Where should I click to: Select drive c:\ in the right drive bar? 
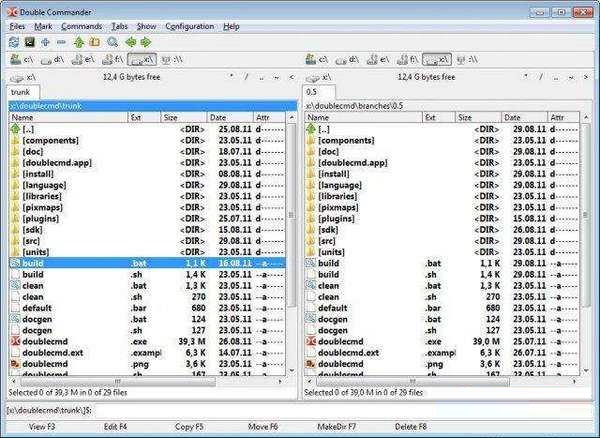(x=317, y=59)
